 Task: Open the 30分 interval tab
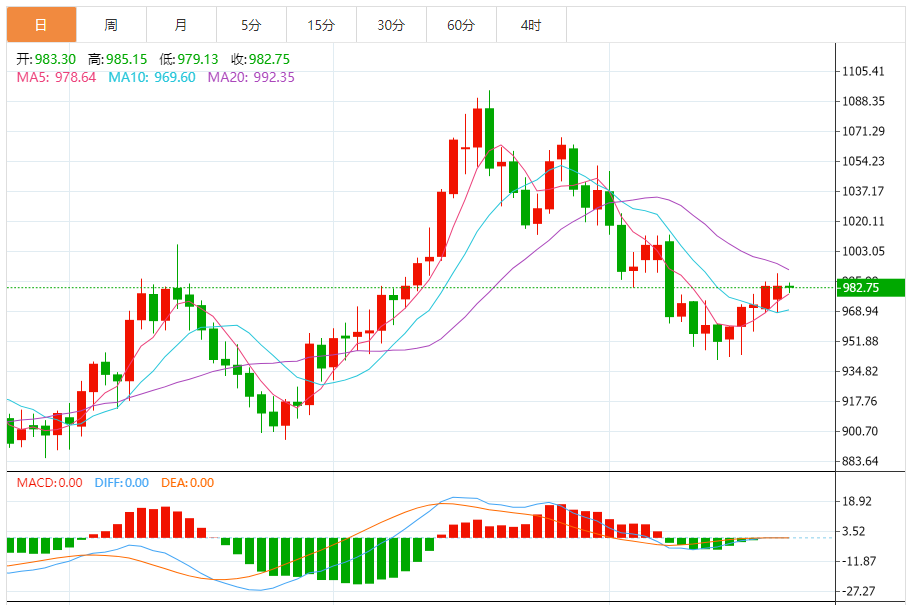391,25
